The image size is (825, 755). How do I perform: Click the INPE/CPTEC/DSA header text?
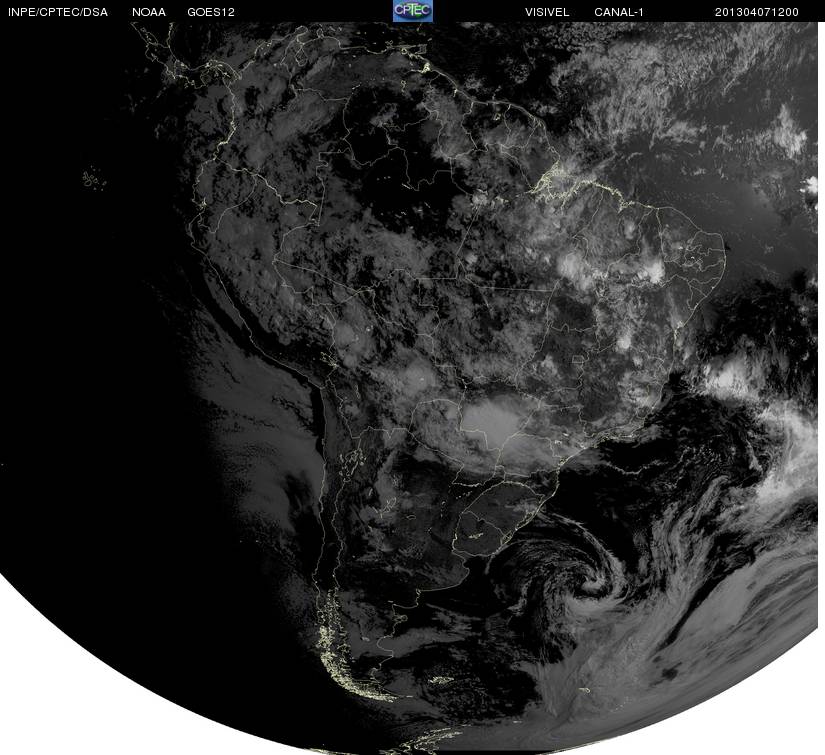(x=58, y=12)
